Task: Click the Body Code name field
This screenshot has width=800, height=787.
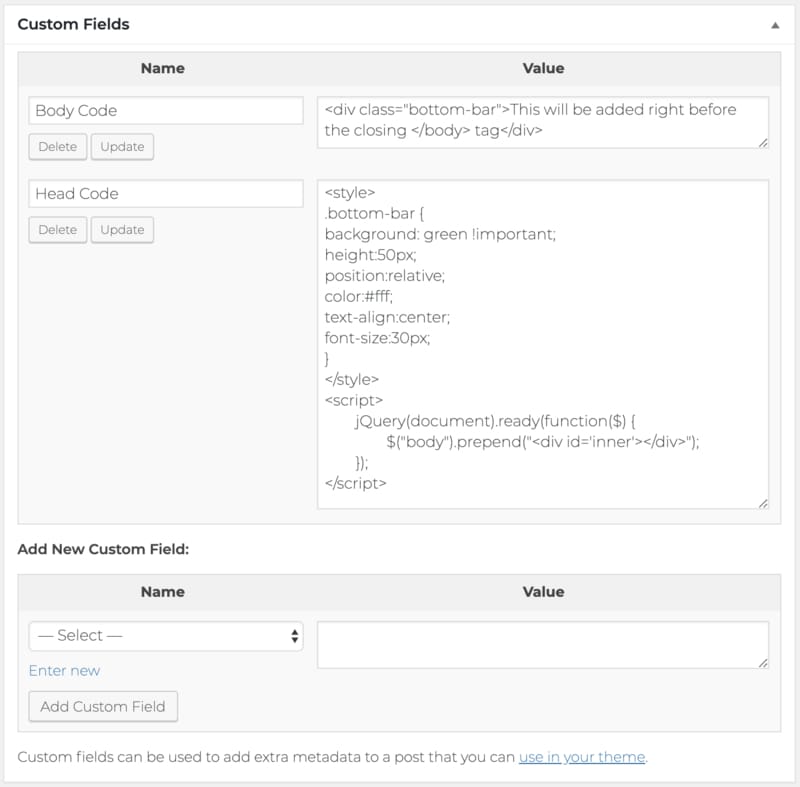Action: pyautogui.click(x=166, y=110)
